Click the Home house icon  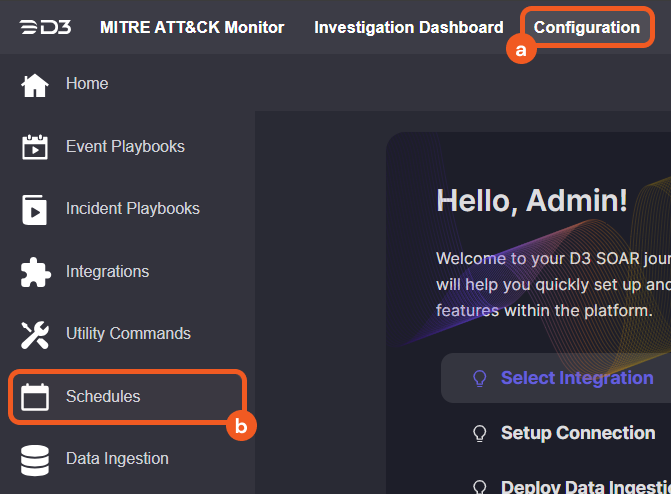(35, 85)
